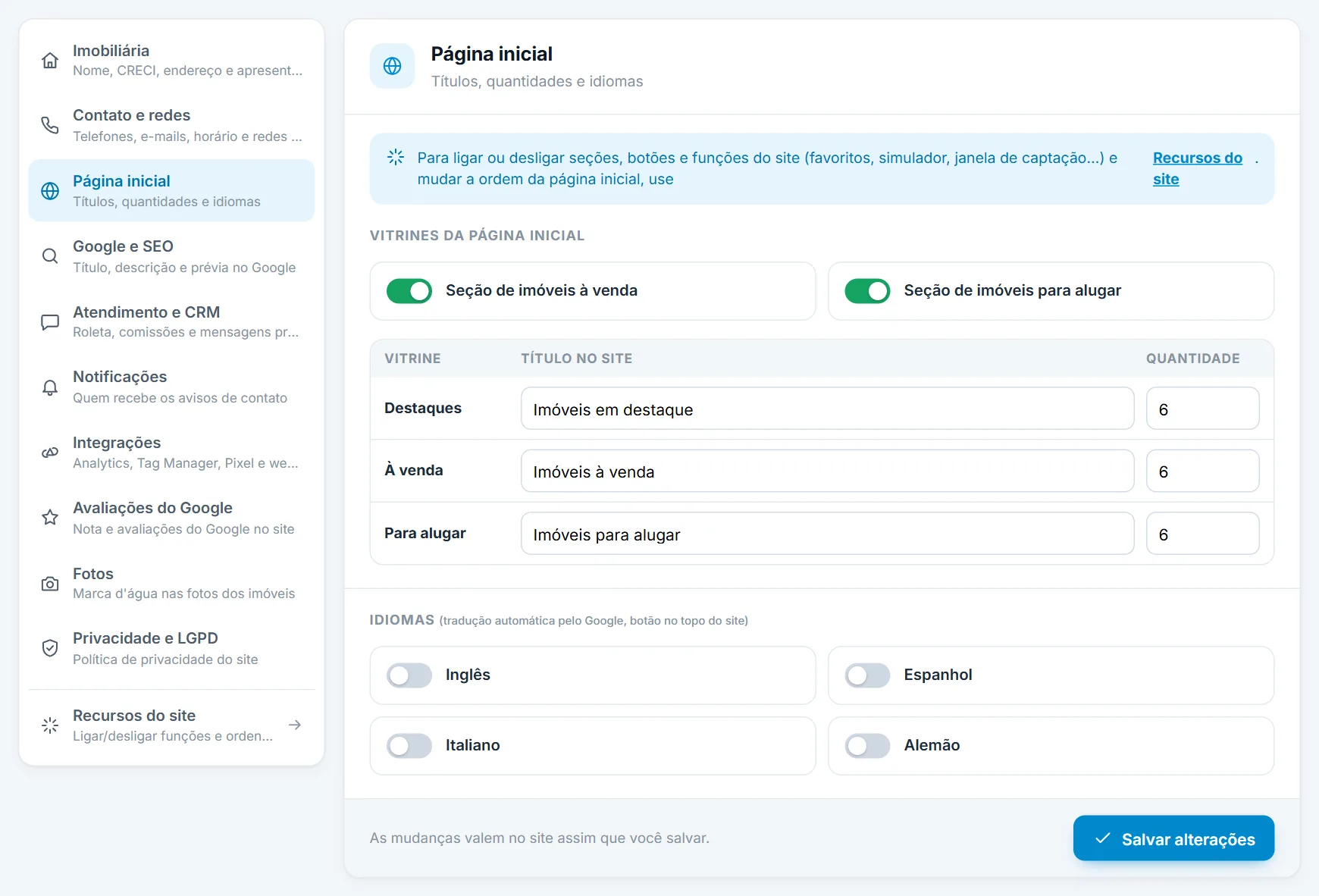1319x896 pixels.
Task: Click the Destaques quantity field
Action: click(1202, 409)
